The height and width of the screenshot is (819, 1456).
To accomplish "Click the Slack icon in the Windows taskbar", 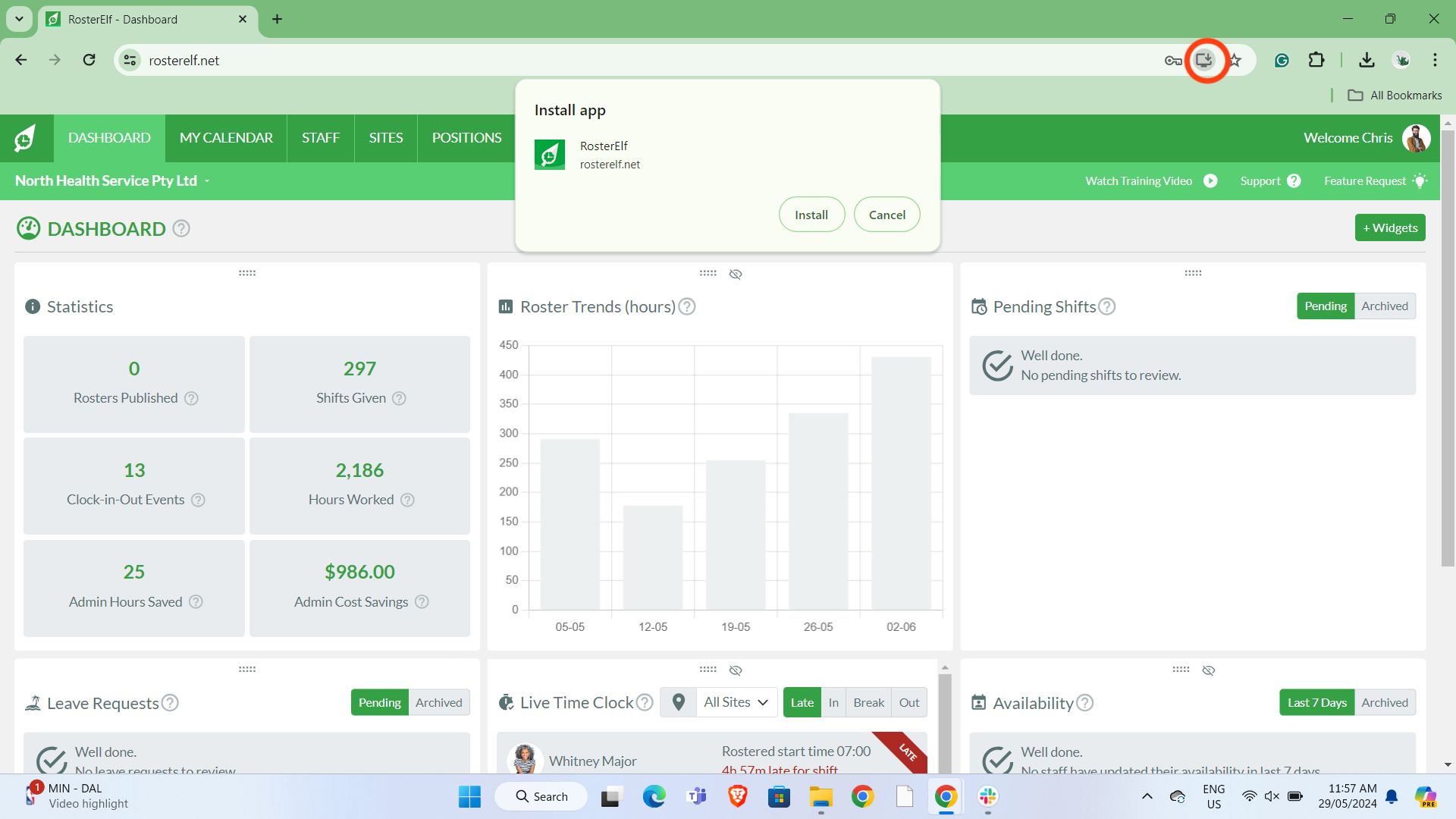I will click(987, 796).
